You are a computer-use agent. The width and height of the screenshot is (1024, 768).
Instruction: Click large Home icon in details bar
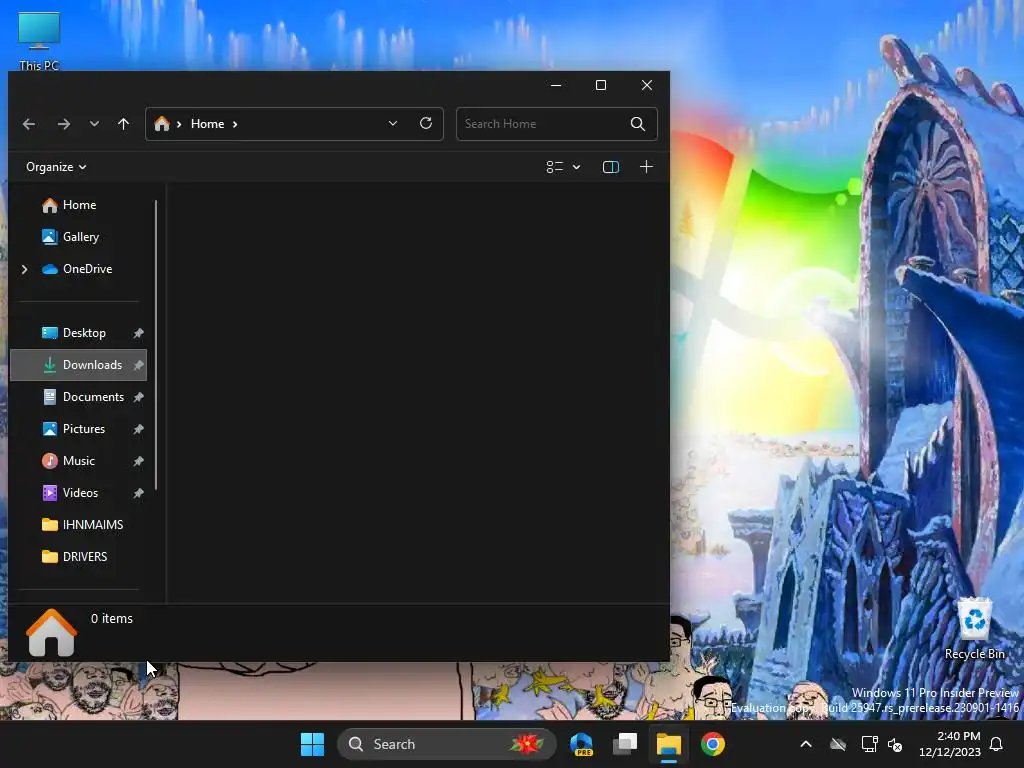tap(51, 633)
